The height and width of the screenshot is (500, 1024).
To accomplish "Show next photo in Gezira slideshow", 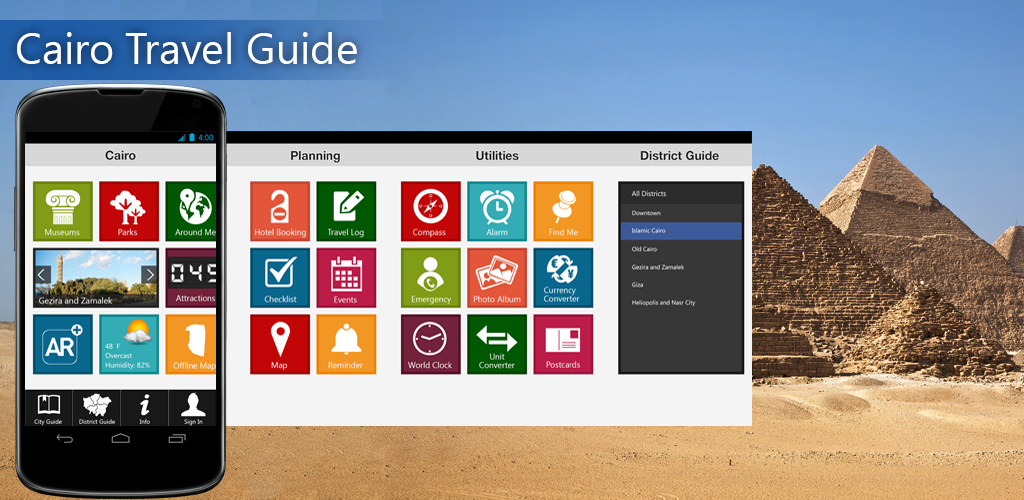I will click(149, 275).
